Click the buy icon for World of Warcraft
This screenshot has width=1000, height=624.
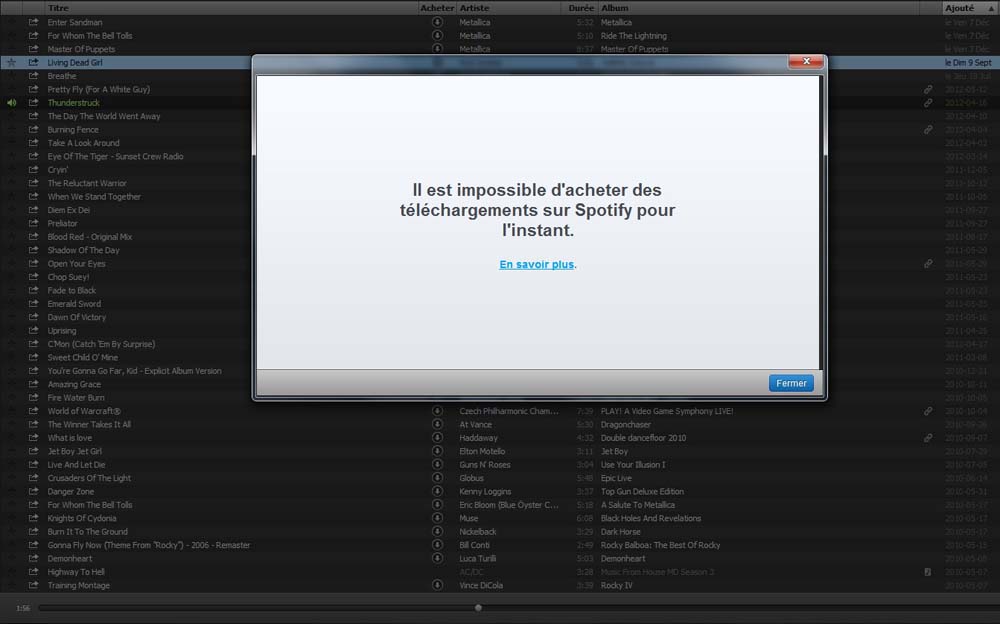point(438,411)
